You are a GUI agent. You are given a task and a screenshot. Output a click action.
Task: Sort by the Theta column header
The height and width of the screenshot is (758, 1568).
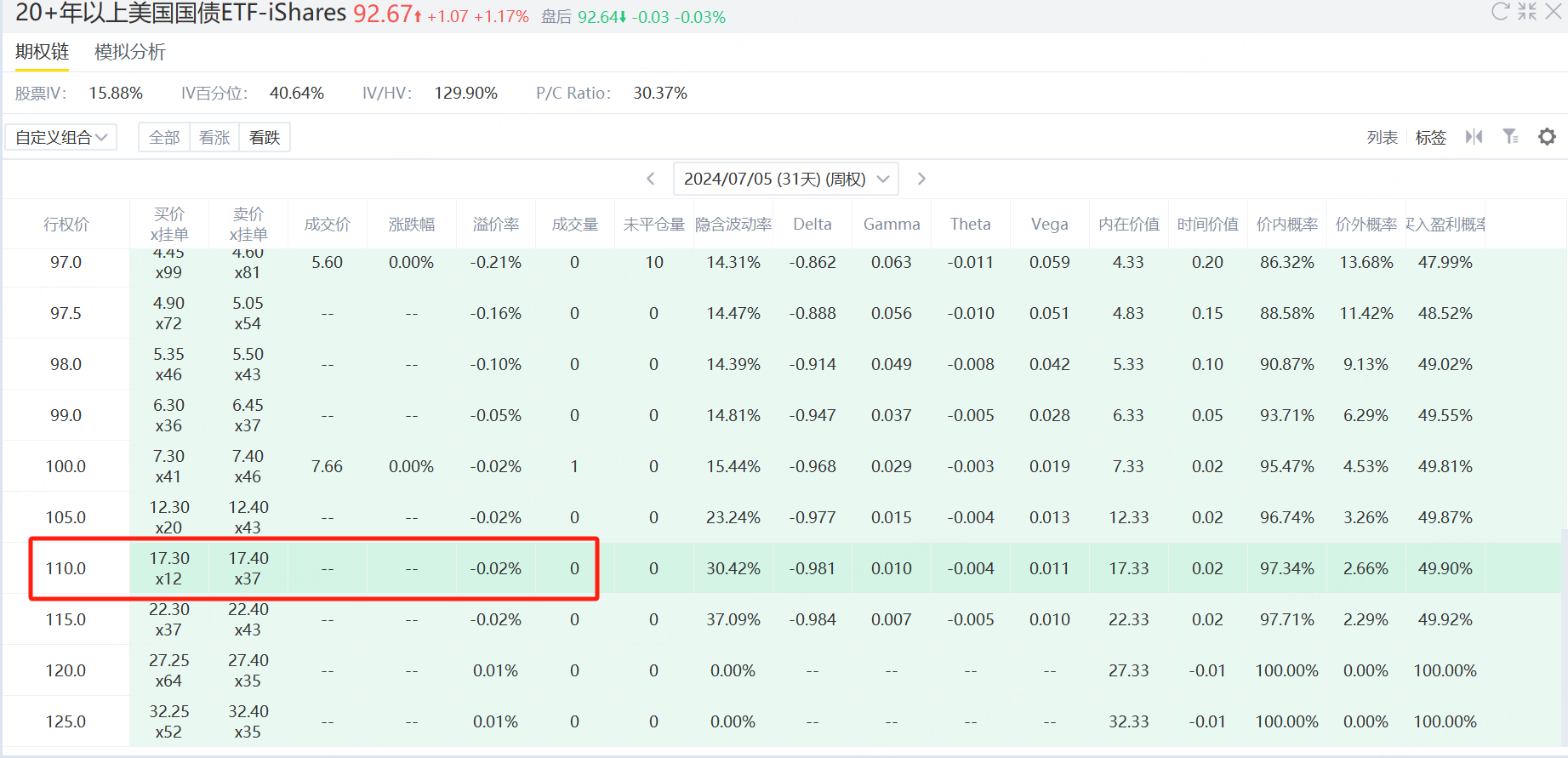tap(971, 225)
